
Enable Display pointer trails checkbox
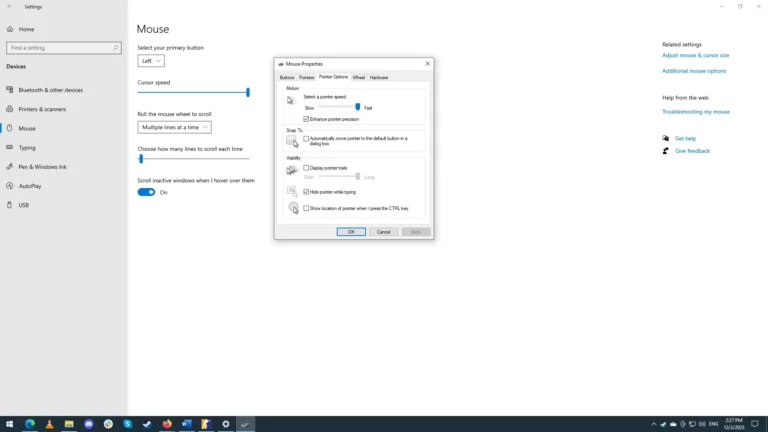pyautogui.click(x=306, y=168)
